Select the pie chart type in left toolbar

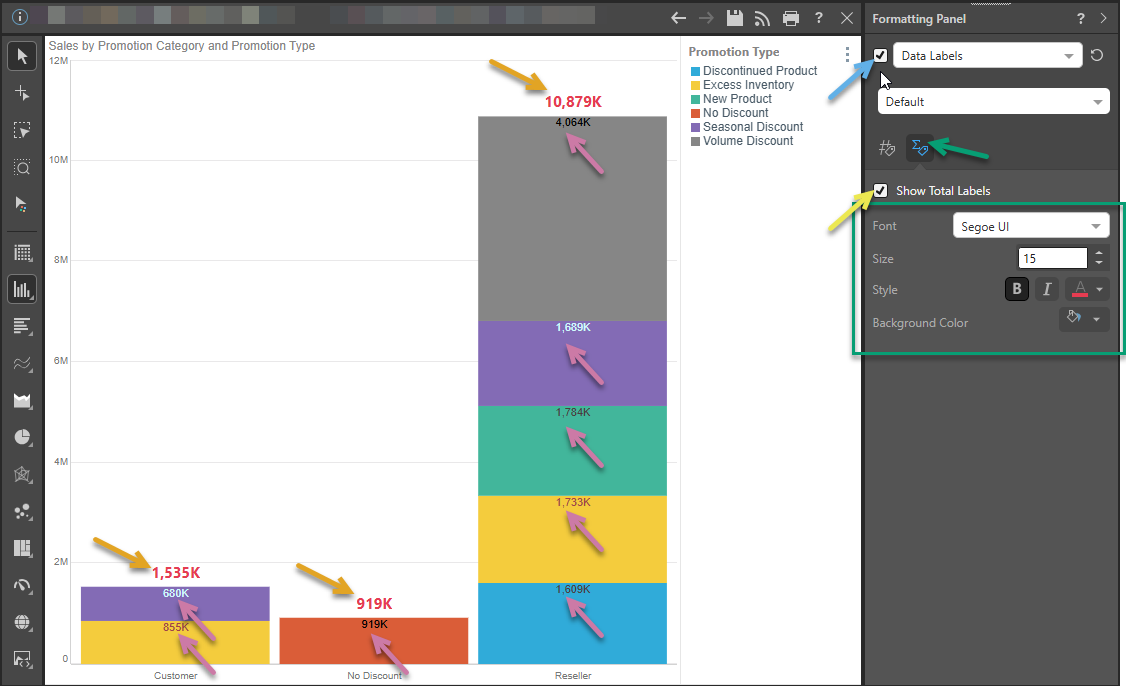click(x=22, y=437)
